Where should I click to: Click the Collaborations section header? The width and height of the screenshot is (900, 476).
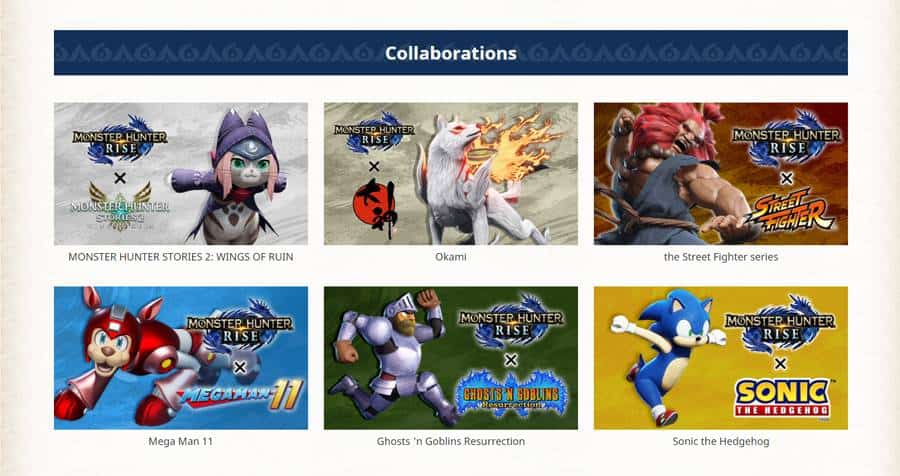pyautogui.click(x=451, y=53)
